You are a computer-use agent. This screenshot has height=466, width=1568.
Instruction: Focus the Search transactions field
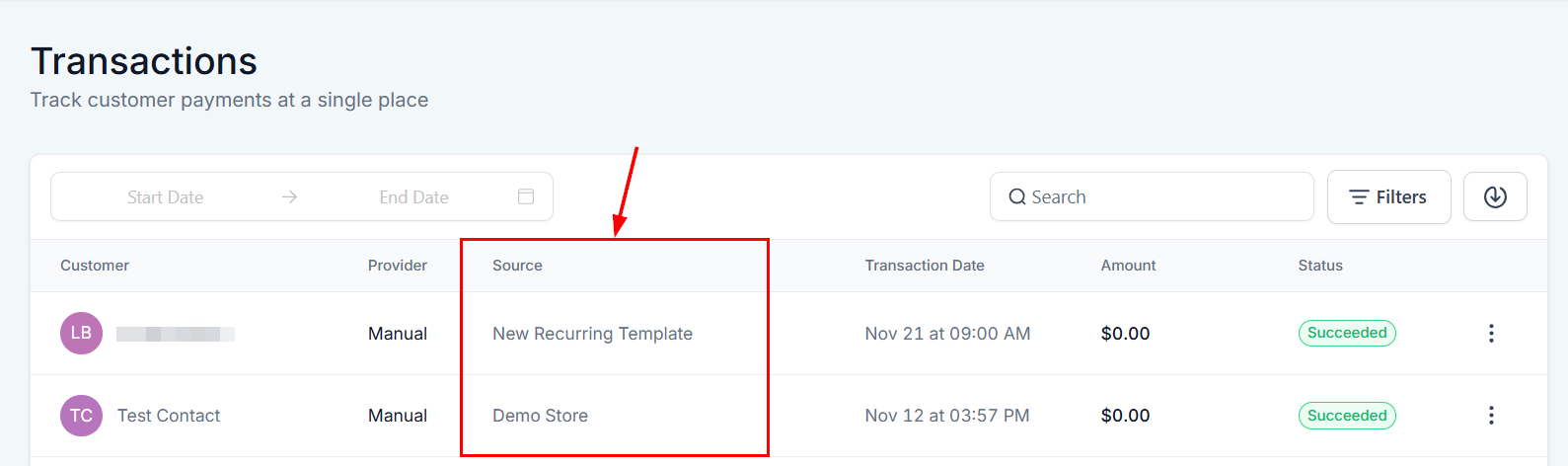(1164, 197)
